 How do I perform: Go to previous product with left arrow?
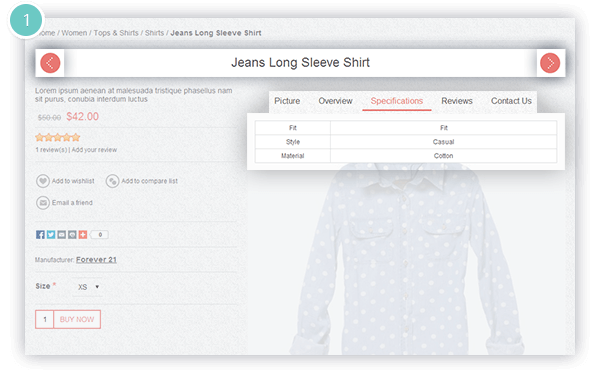pyautogui.click(x=50, y=63)
